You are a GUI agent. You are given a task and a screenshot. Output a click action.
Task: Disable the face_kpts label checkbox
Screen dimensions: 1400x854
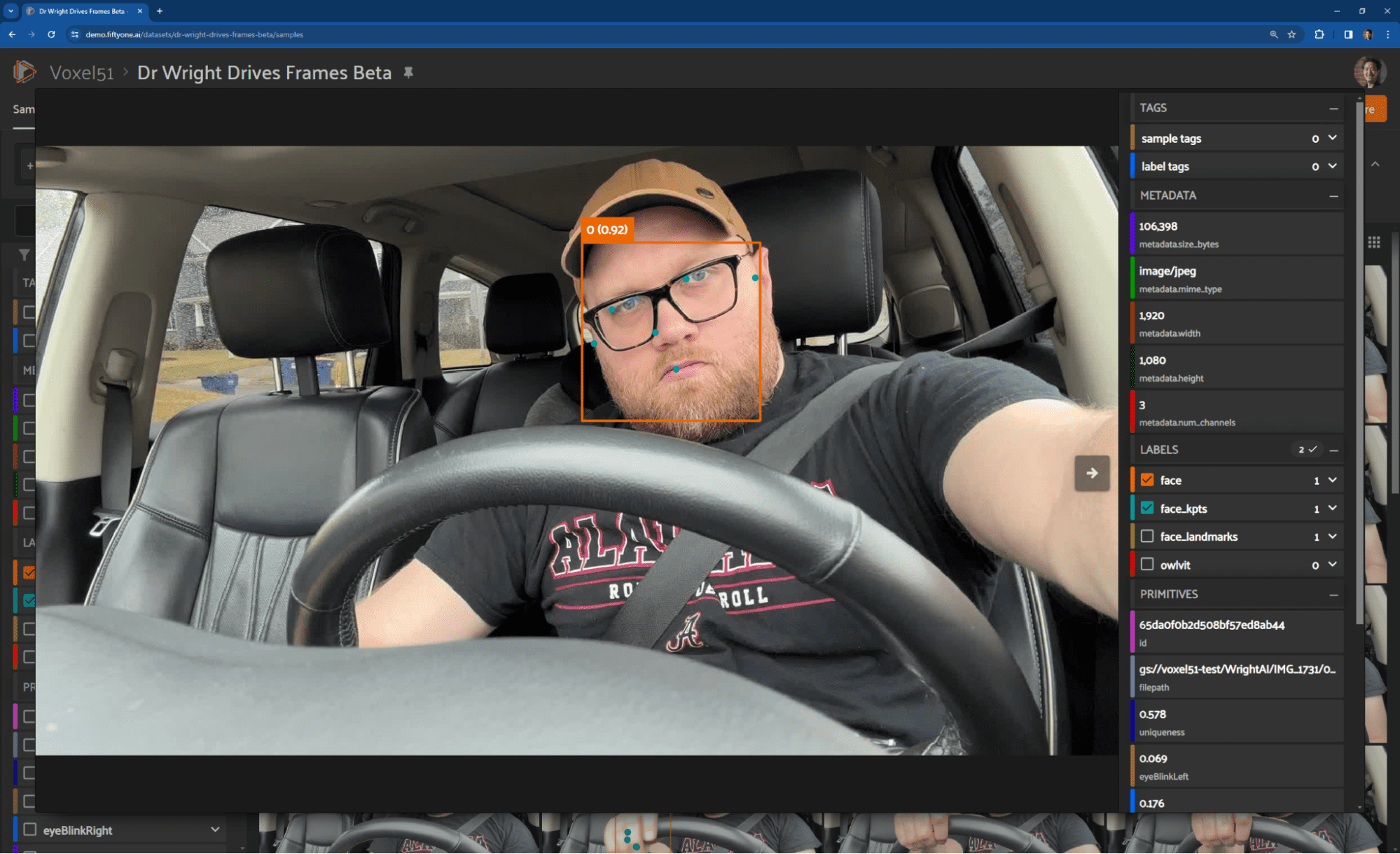1147,508
